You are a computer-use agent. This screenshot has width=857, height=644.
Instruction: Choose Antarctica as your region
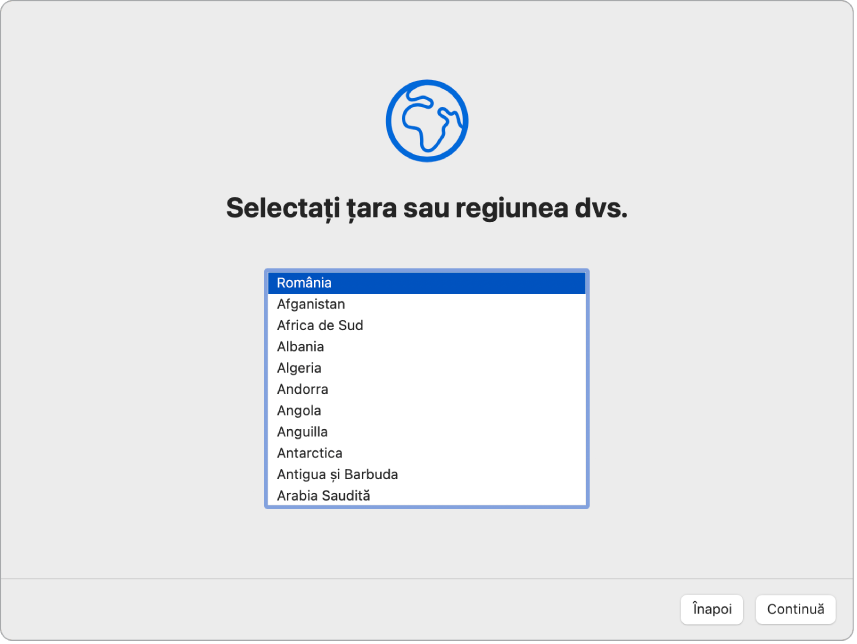[428, 453]
